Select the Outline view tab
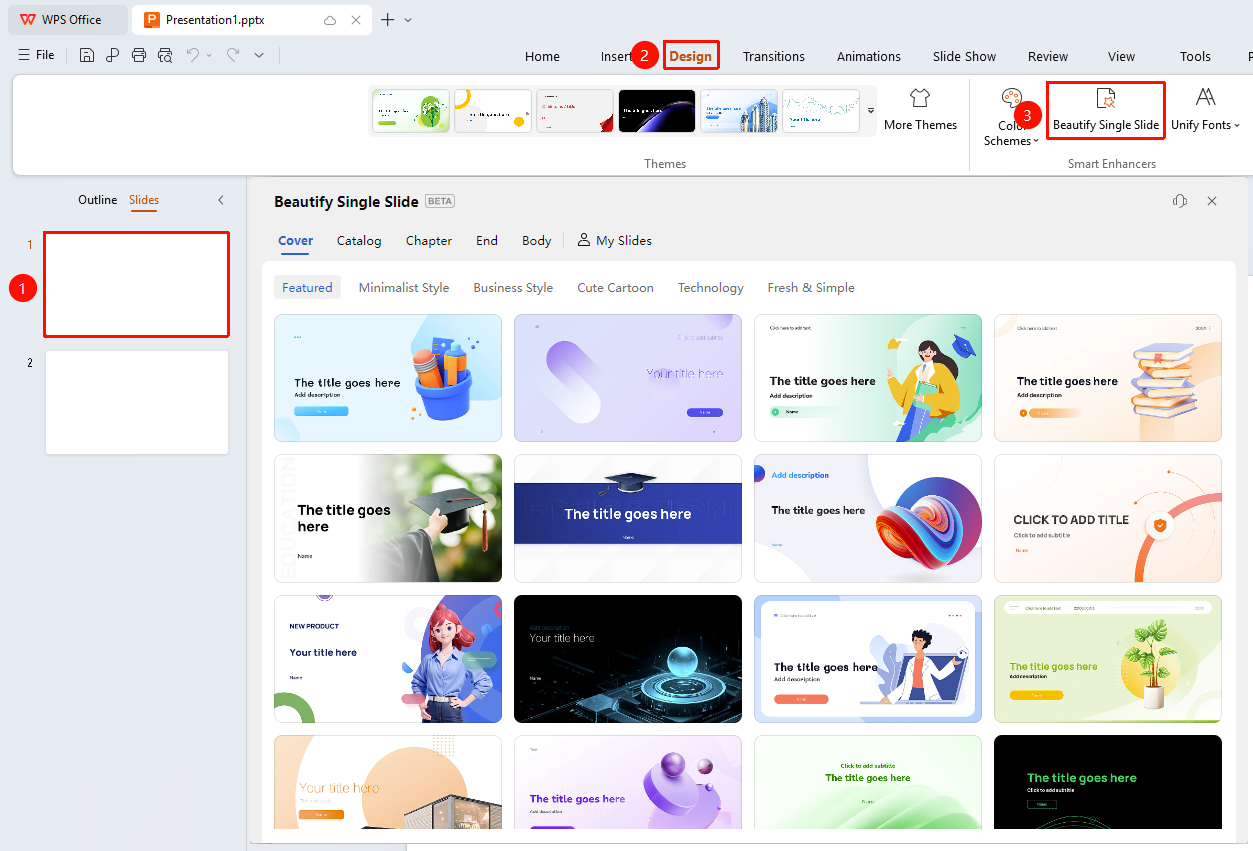The height and width of the screenshot is (851, 1253). 98,200
